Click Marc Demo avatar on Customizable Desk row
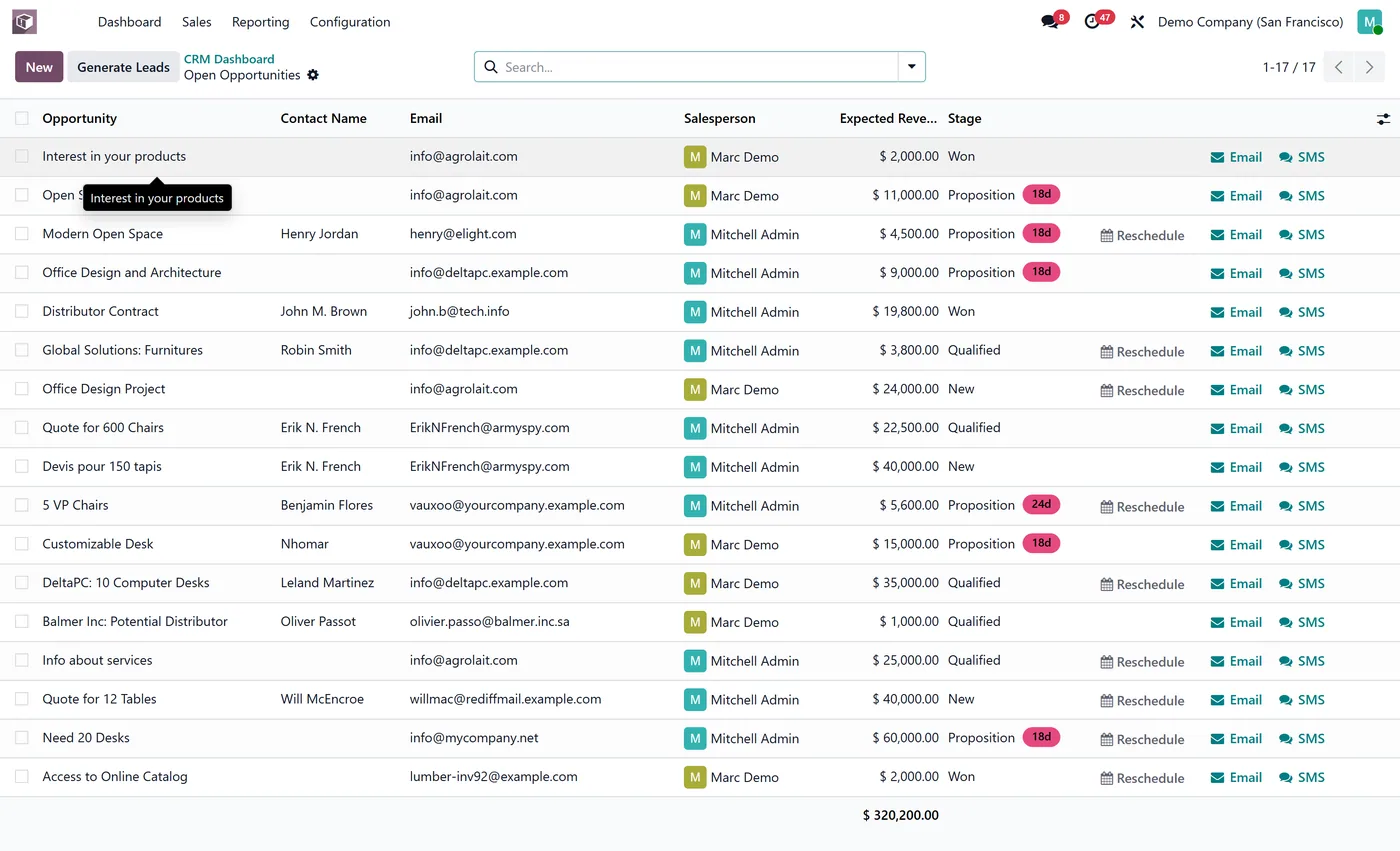 tap(695, 544)
